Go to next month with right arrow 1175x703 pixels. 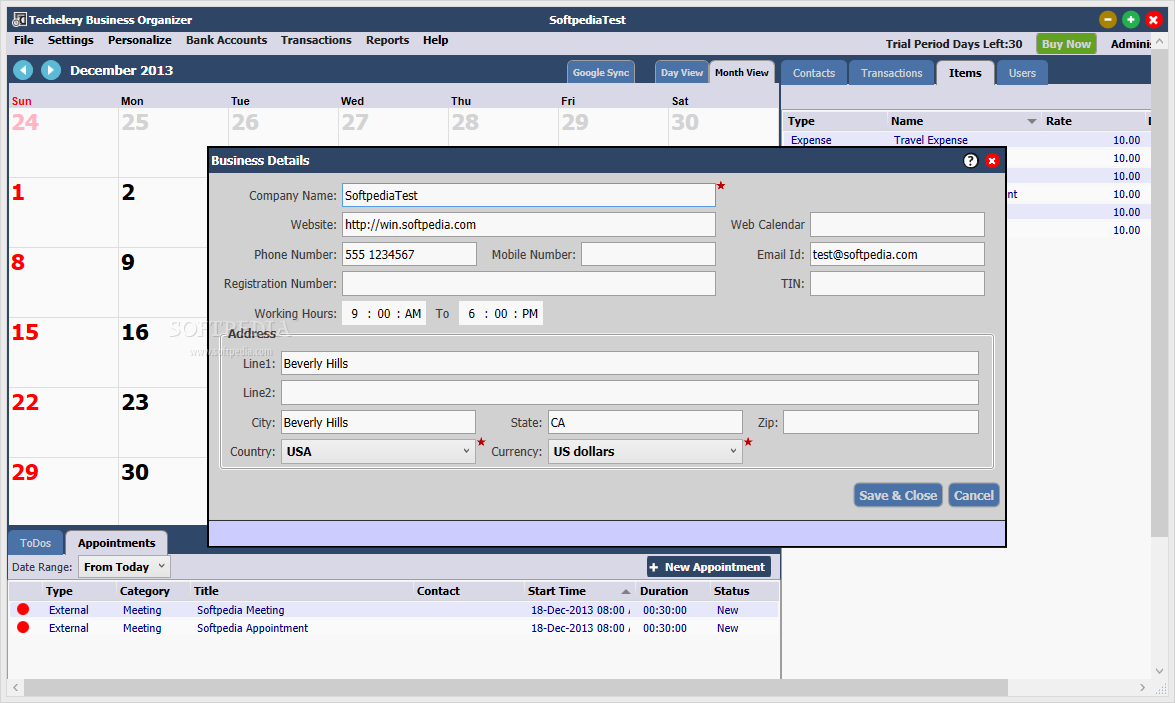[50, 70]
